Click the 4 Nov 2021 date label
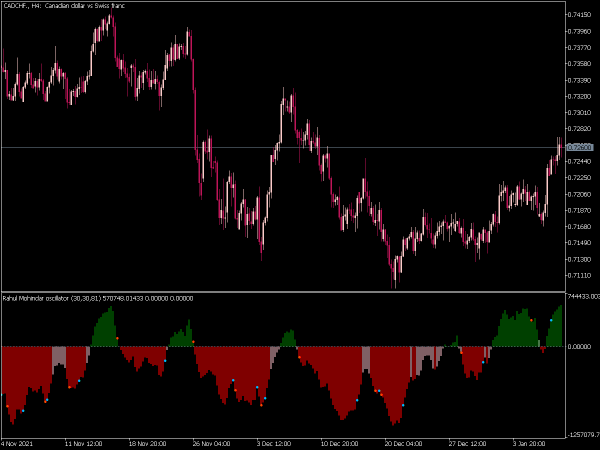600x450 pixels. point(17,444)
